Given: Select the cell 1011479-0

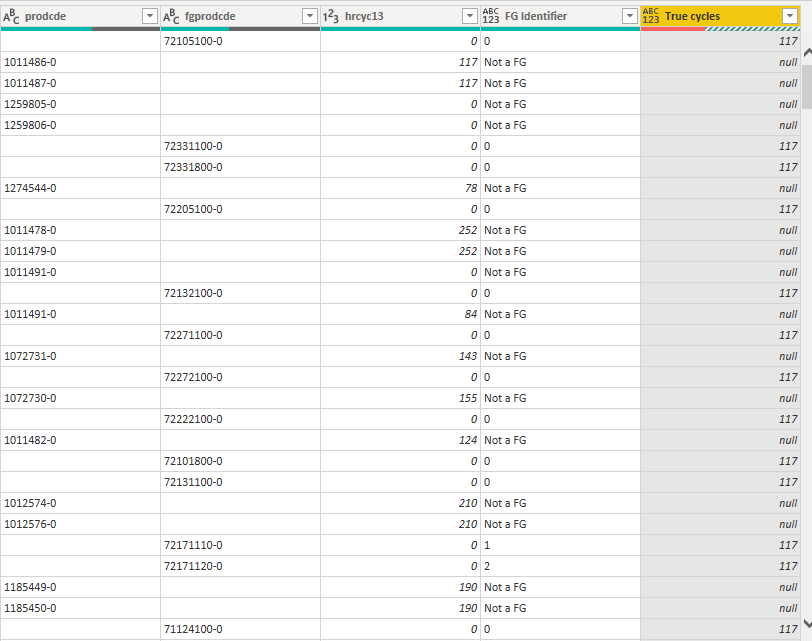Looking at the screenshot, I should (x=80, y=251).
